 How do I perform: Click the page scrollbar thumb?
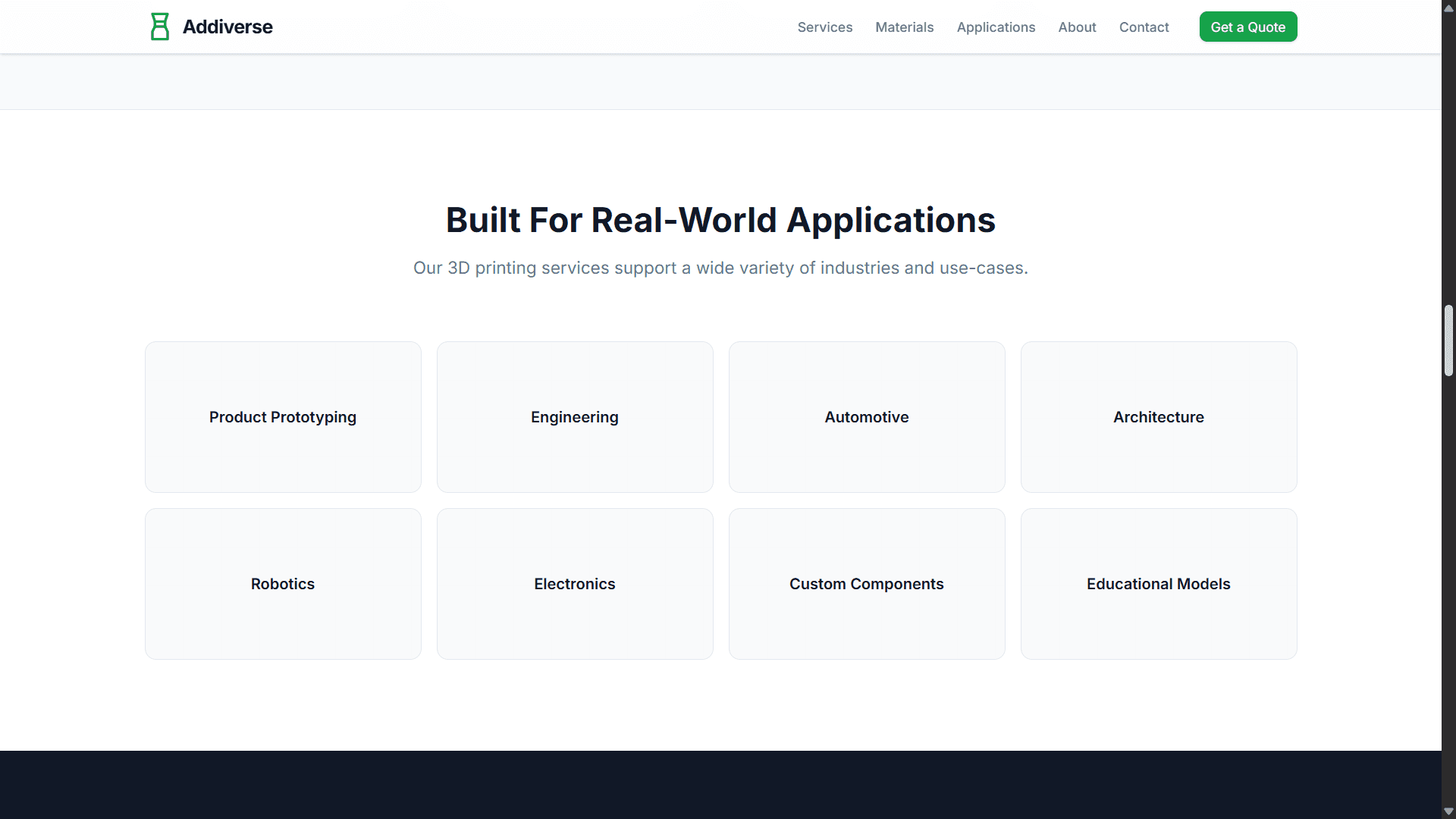point(1448,340)
